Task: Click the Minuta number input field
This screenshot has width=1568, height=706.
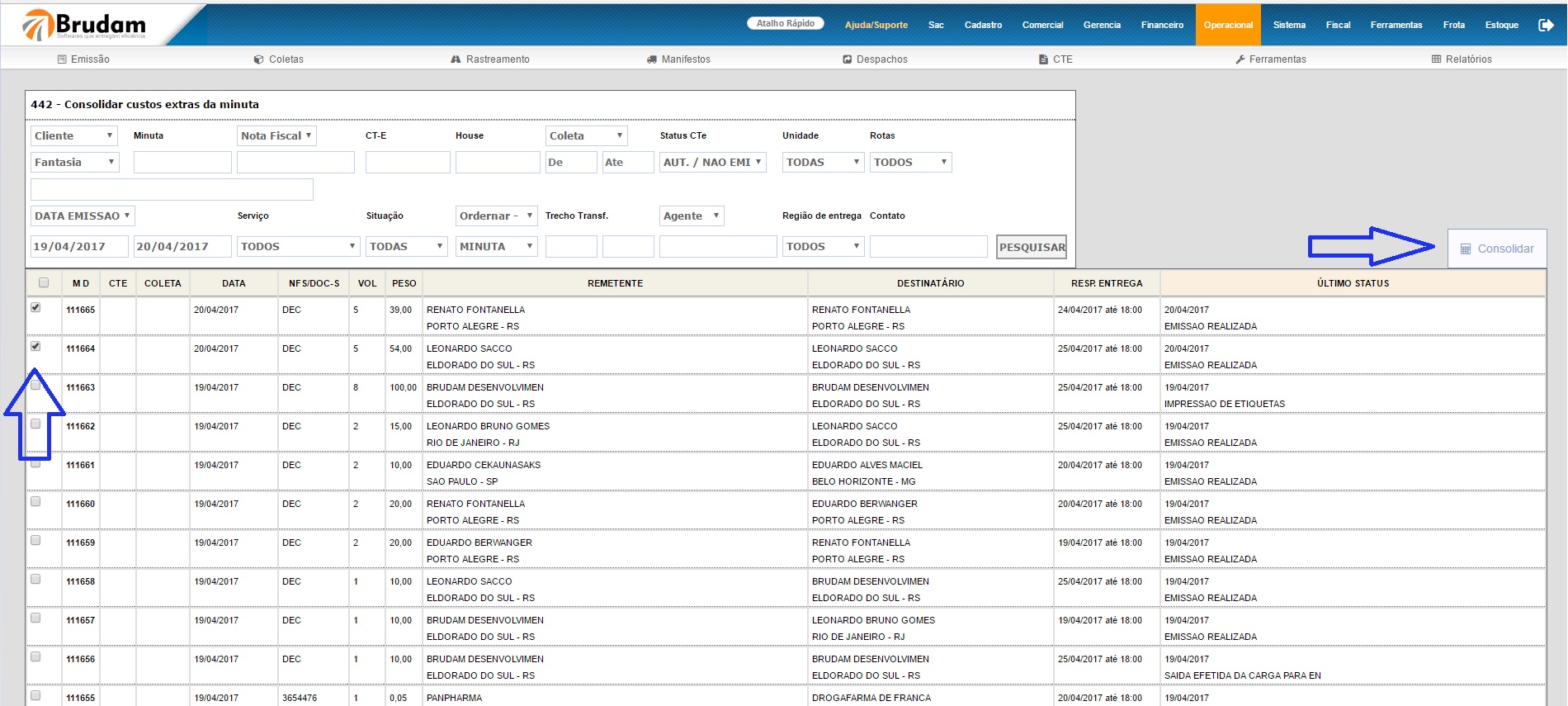Action: pos(182,163)
